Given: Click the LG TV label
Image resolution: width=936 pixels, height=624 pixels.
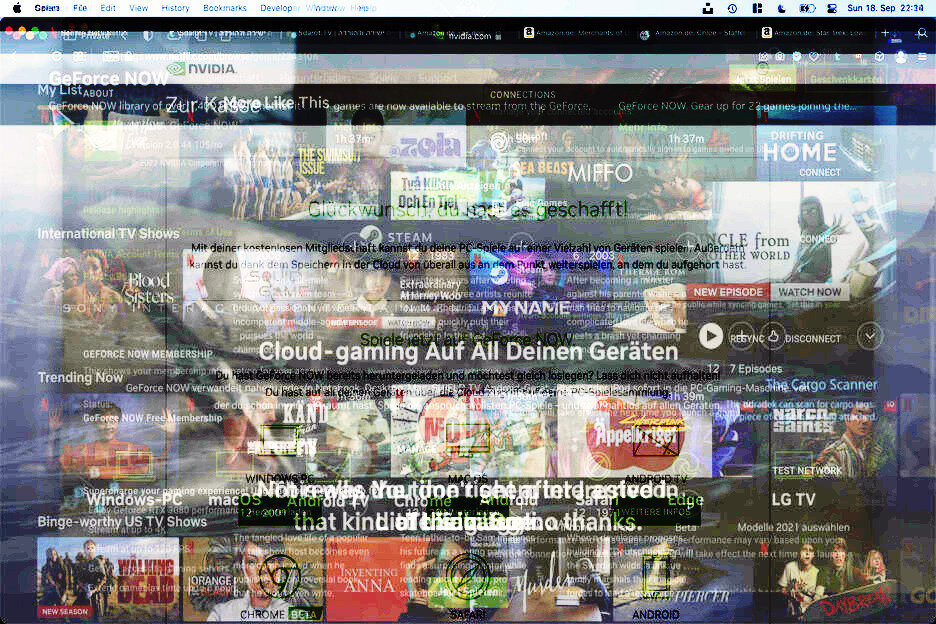Looking at the screenshot, I should [793, 499].
